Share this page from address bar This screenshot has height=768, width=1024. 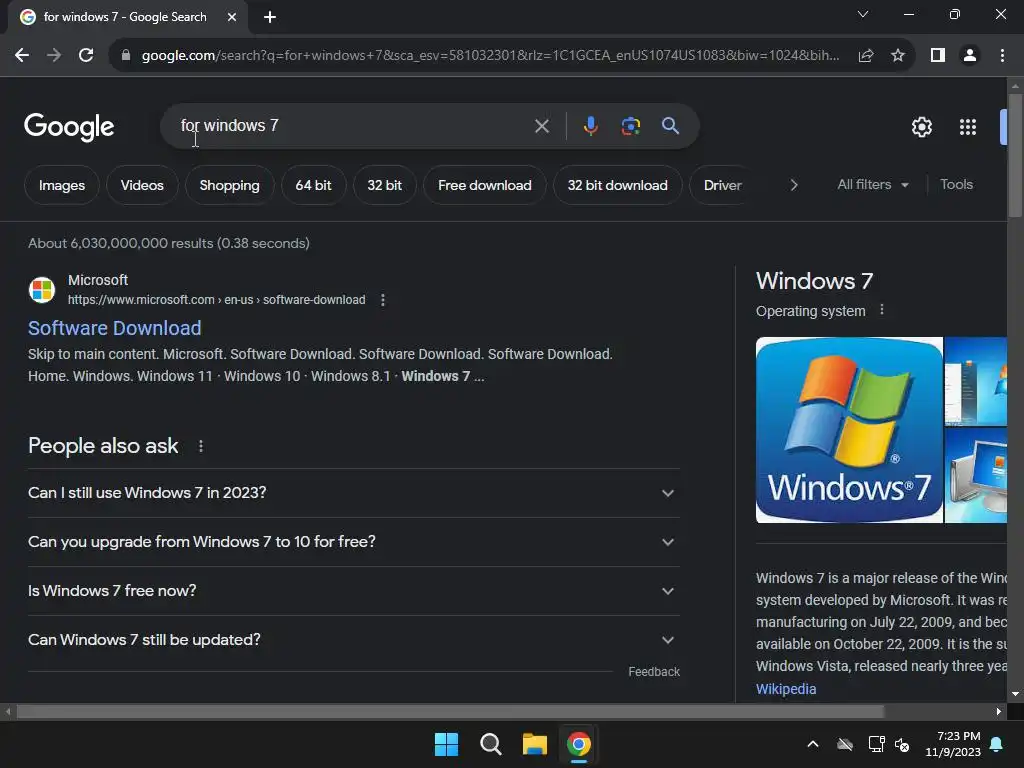click(x=866, y=56)
